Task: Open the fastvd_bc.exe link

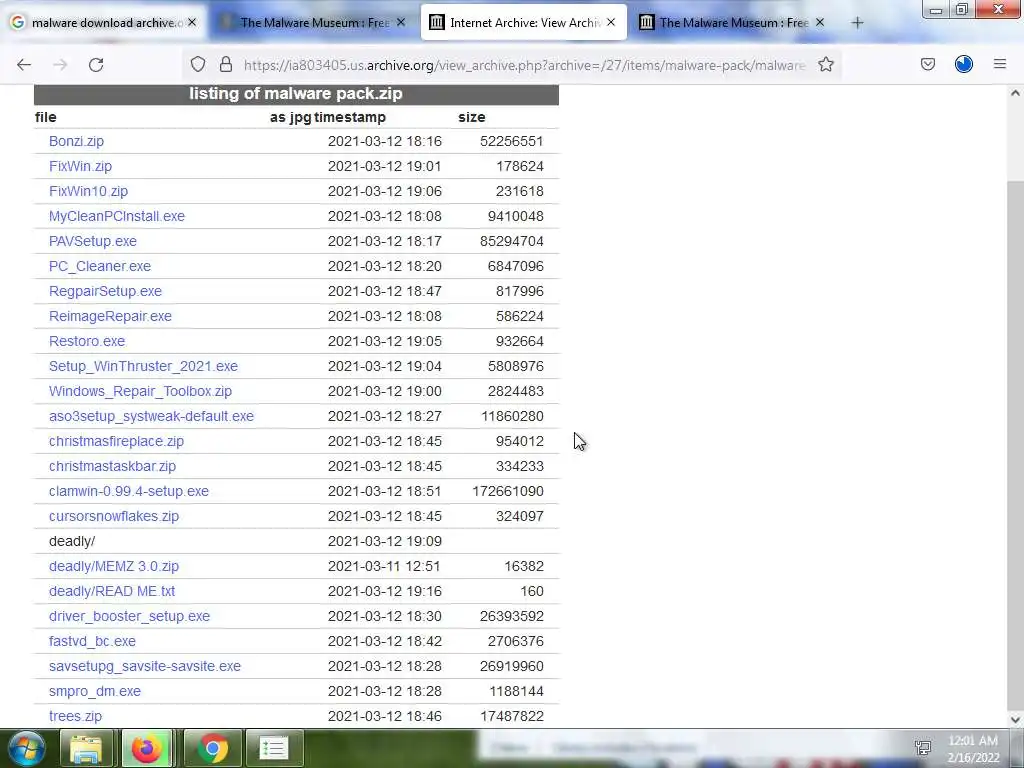Action: (x=92, y=641)
